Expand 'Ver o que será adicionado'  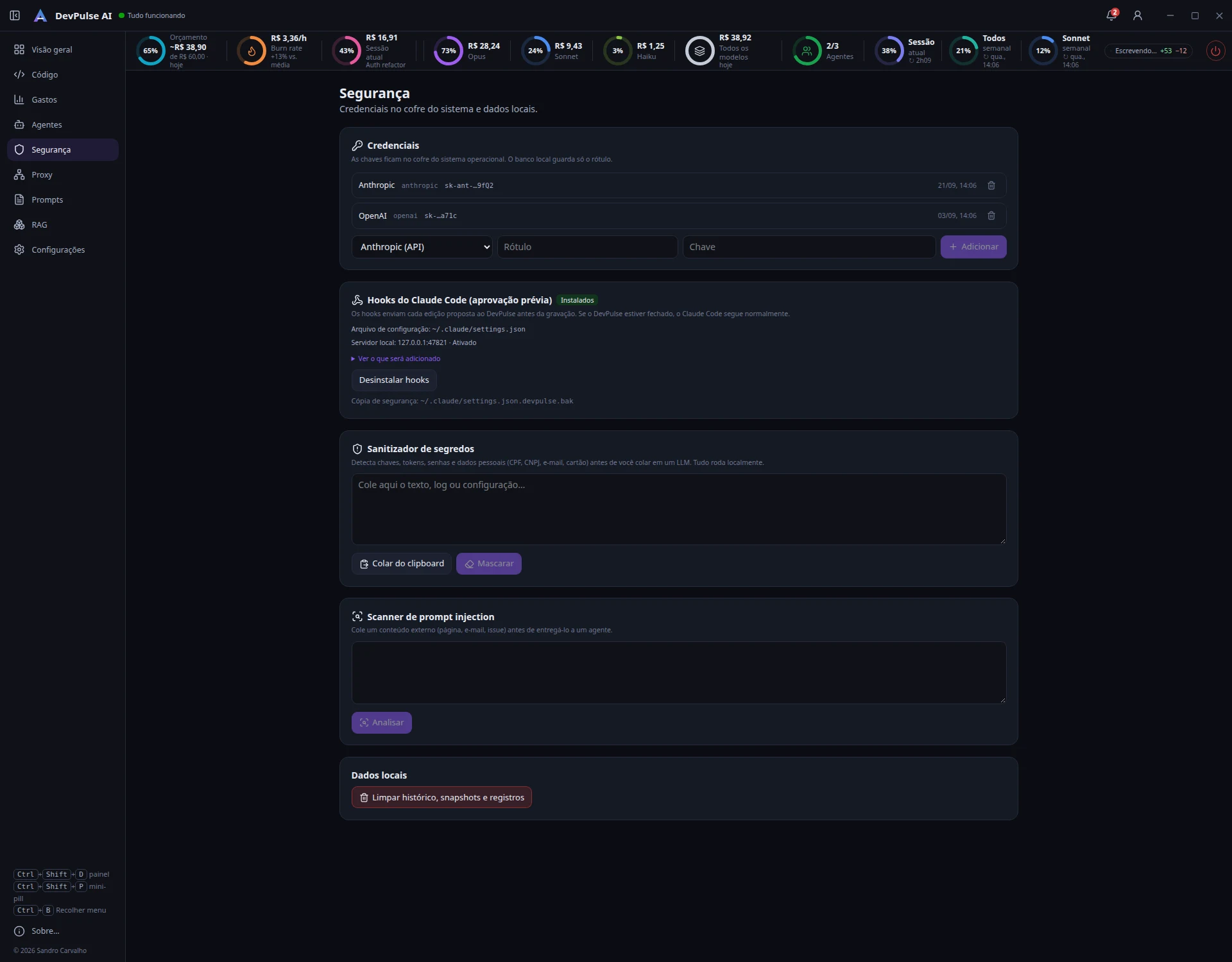coord(396,359)
